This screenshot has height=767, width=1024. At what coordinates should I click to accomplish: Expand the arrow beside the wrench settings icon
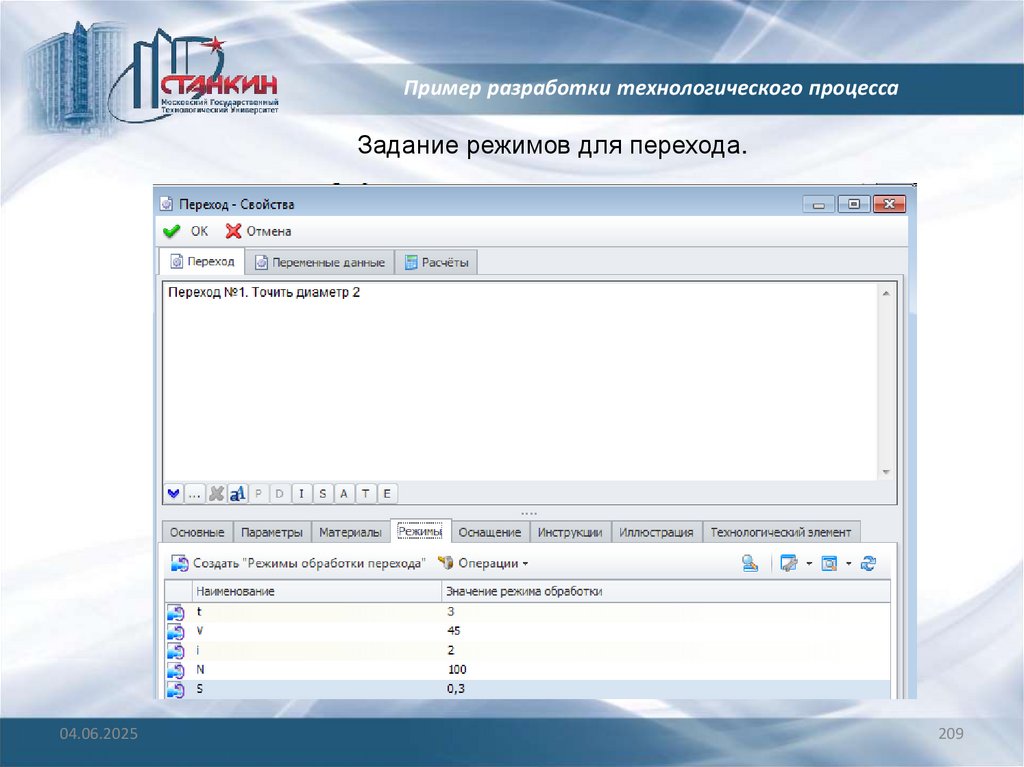click(808, 563)
